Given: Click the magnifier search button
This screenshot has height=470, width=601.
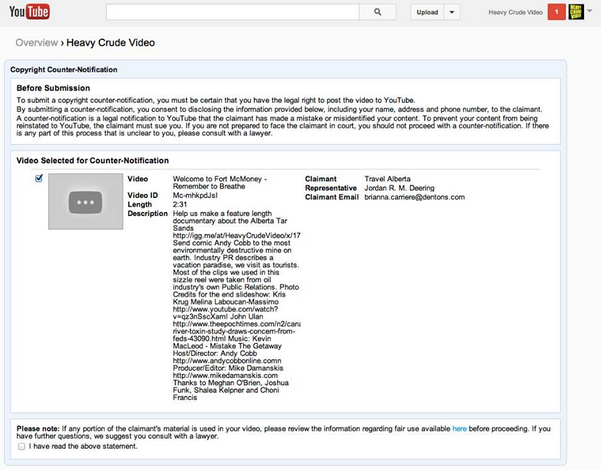Looking at the screenshot, I should pyautogui.click(x=378, y=12).
